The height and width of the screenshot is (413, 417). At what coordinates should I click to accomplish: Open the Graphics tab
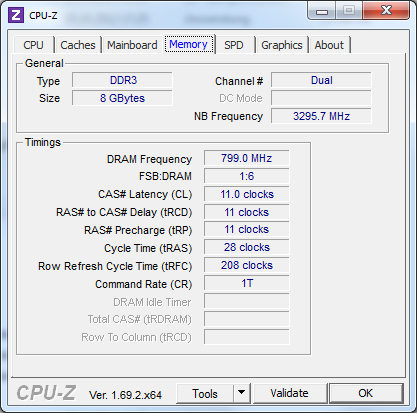282,45
